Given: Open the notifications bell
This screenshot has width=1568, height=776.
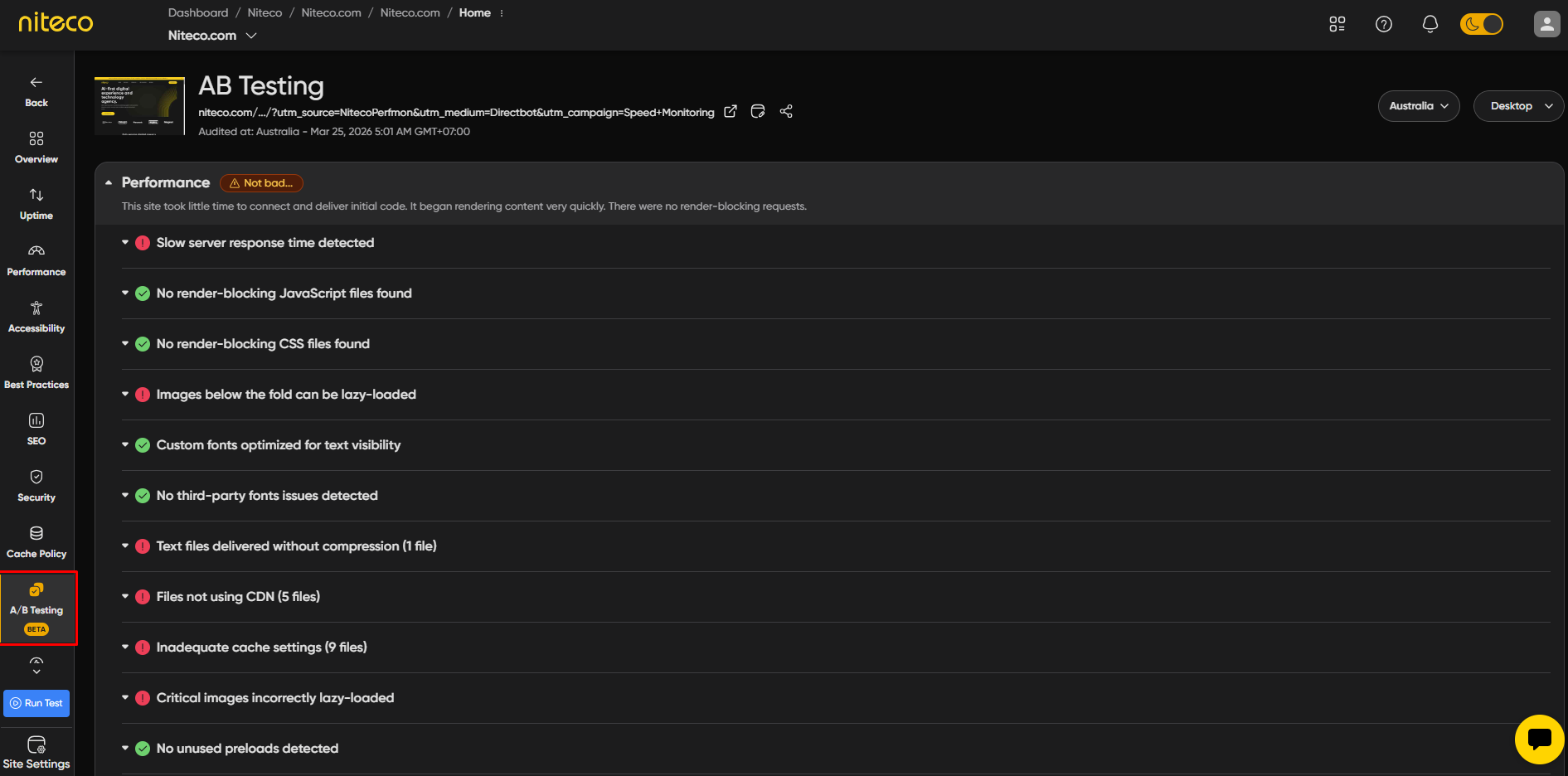Looking at the screenshot, I should click(x=1430, y=24).
